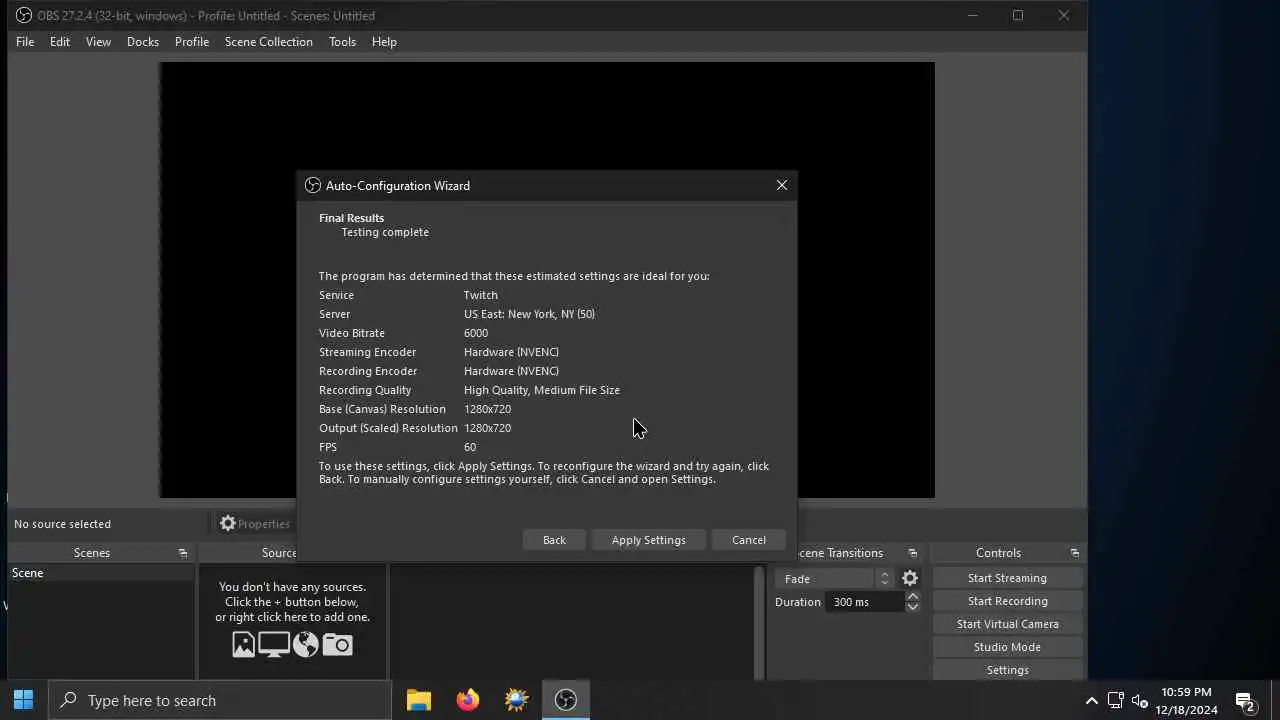Open the Windows Start menu
The image size is (1280, 720).
click(24, 700)
